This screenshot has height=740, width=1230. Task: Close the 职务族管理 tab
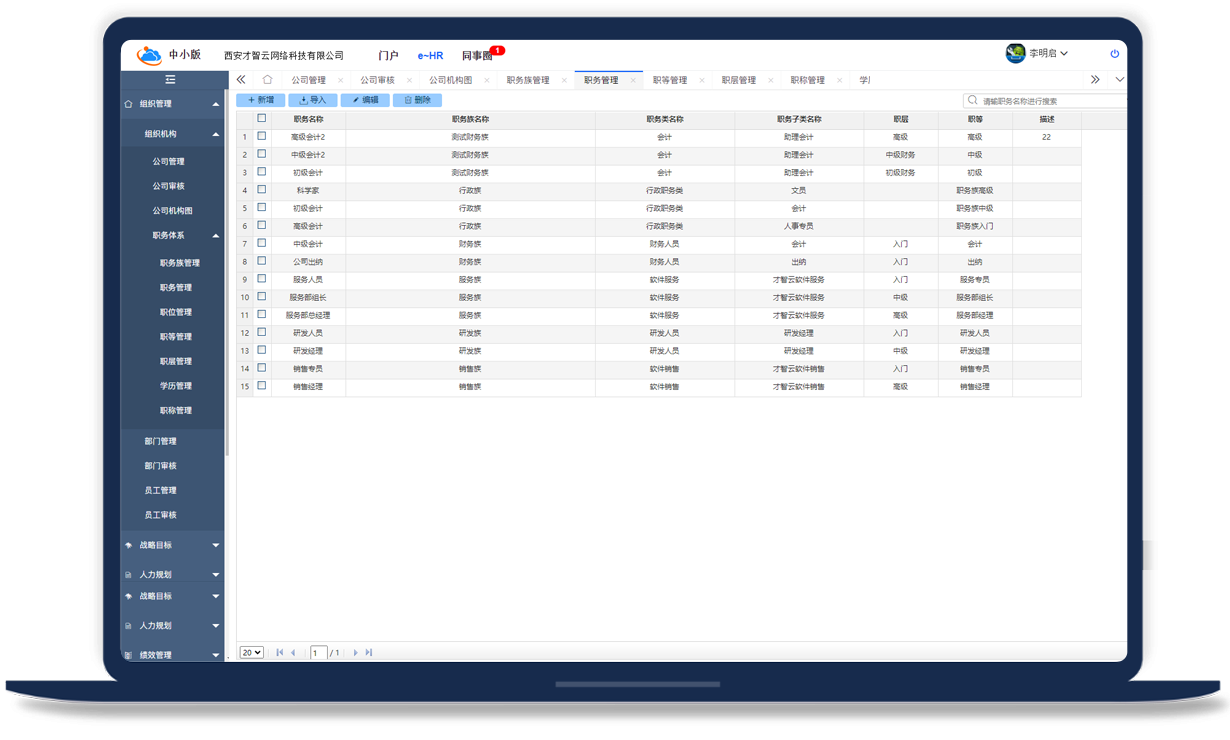(564, 80)
